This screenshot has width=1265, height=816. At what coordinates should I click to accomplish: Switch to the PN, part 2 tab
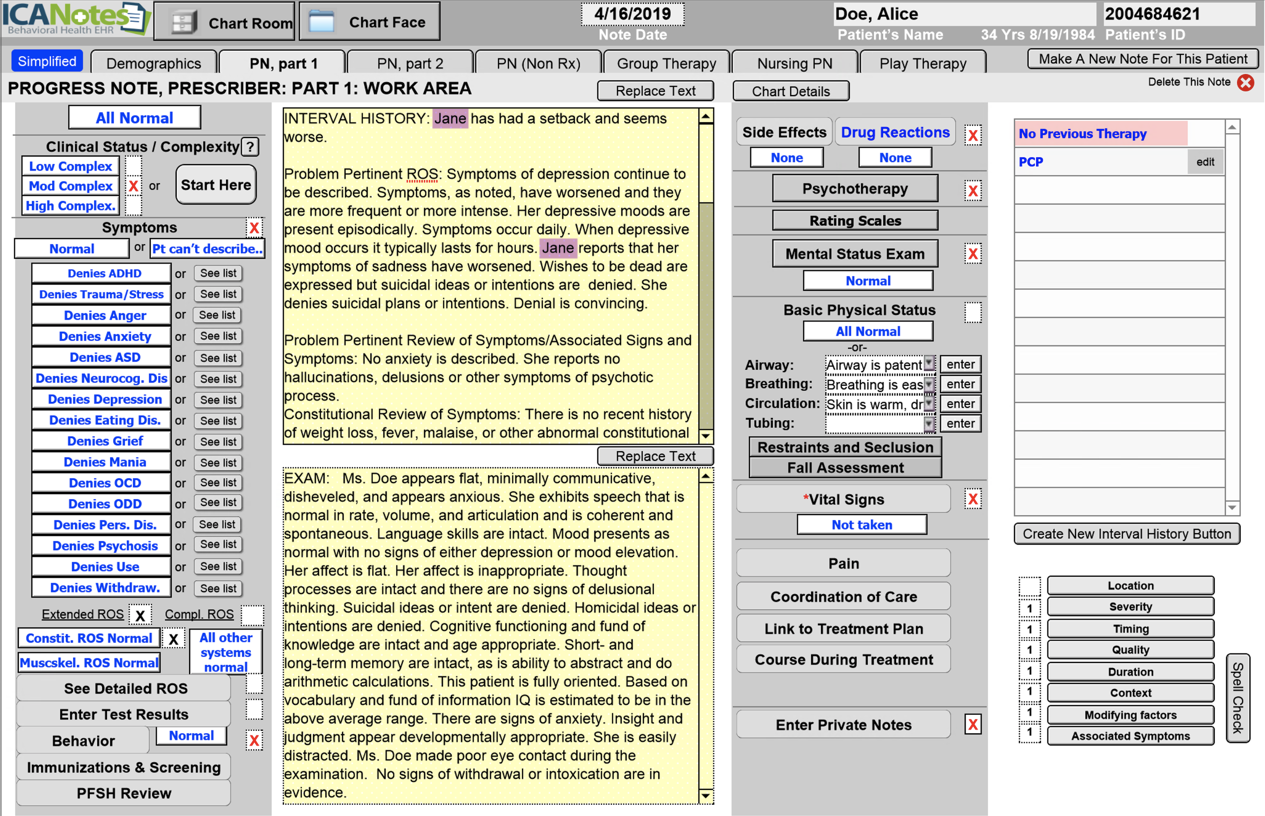pyautogui.click(x=410, y=63)
